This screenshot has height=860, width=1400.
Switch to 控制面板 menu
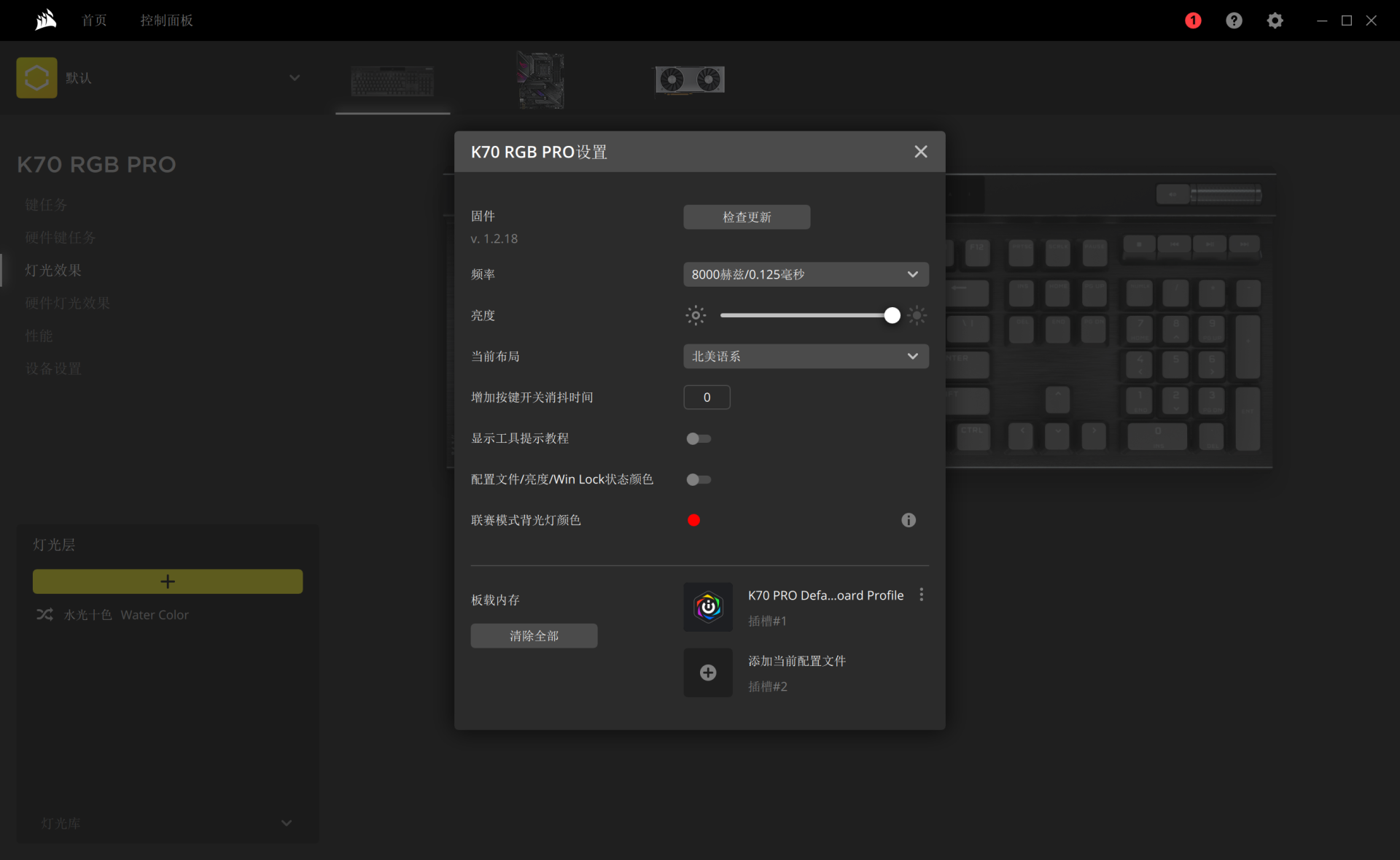click(x=166, y=20)
